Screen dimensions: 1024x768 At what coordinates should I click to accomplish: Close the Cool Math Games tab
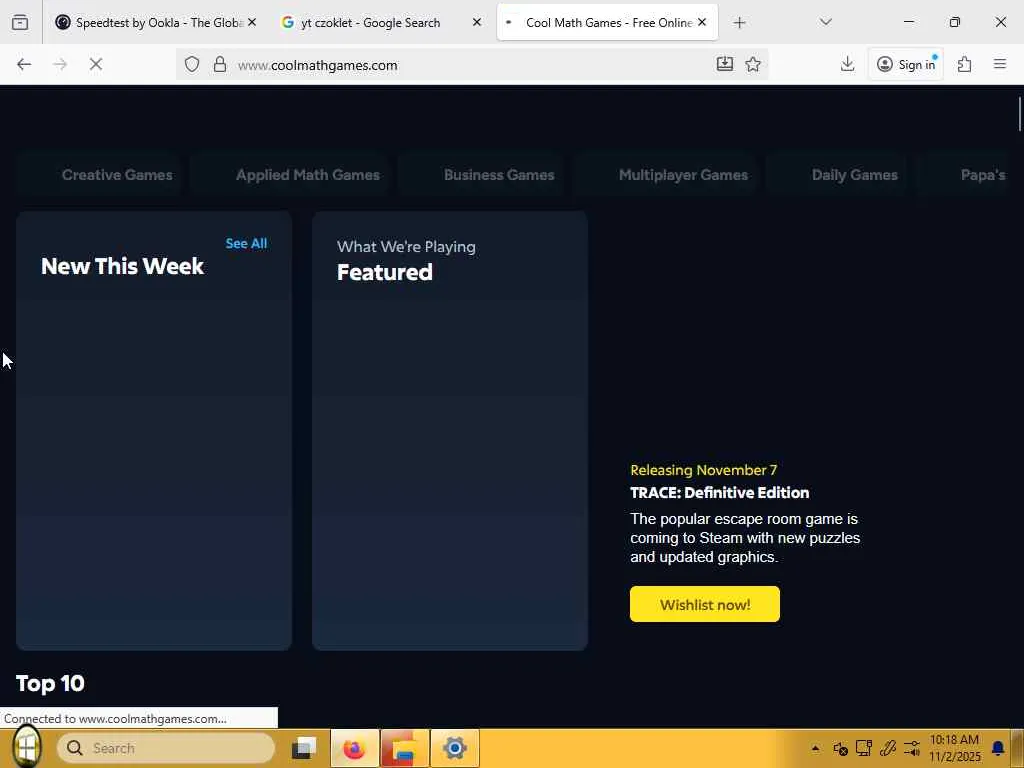(x=702, y=22)
